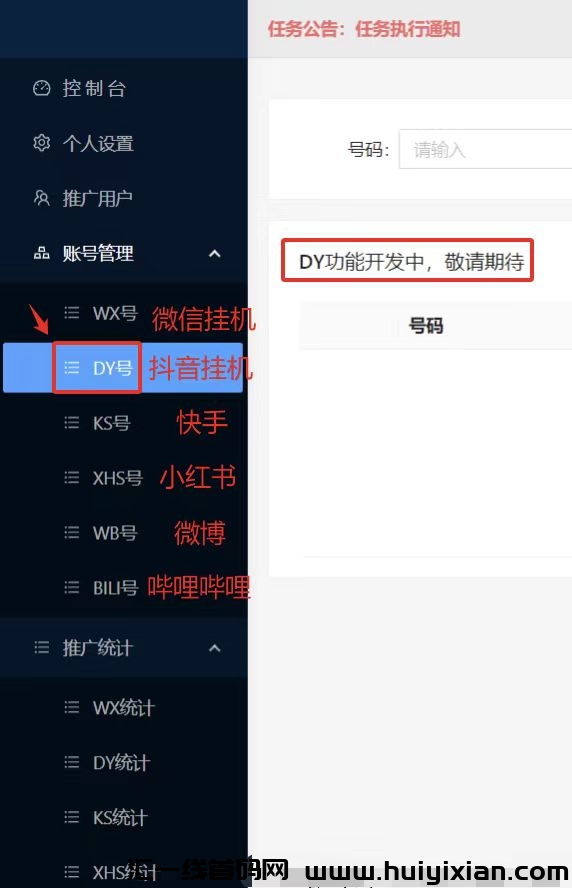Go to DY统计 statistics page
The image size is (572, 888).
123,762
